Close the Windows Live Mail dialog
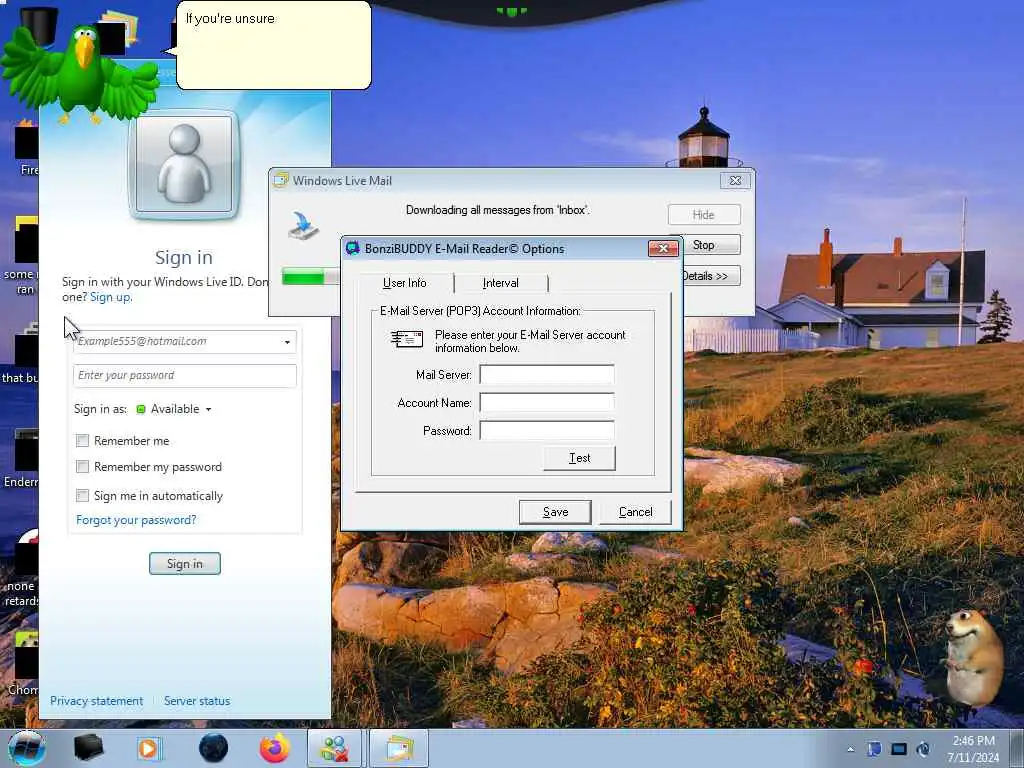Screen dimensions: 1024x768 [735, 180]
